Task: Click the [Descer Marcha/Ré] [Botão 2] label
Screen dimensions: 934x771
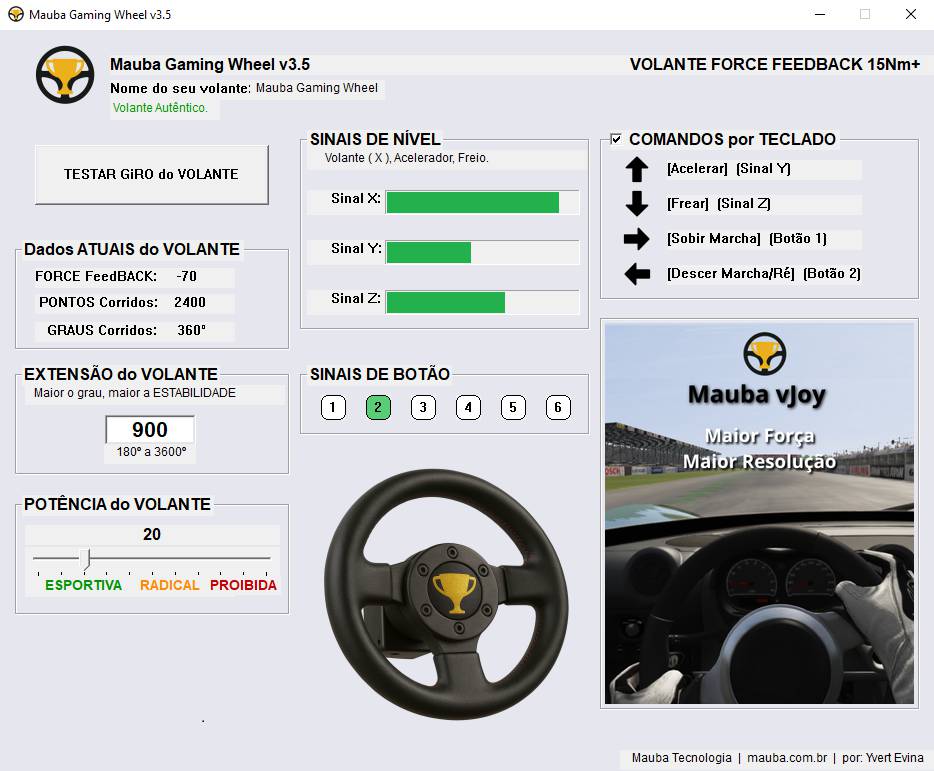Action: pos(764,273)
